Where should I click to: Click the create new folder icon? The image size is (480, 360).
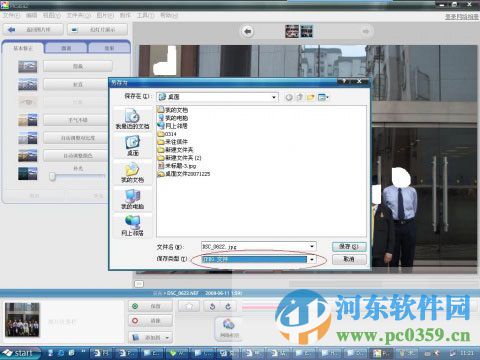pos(311,97)
